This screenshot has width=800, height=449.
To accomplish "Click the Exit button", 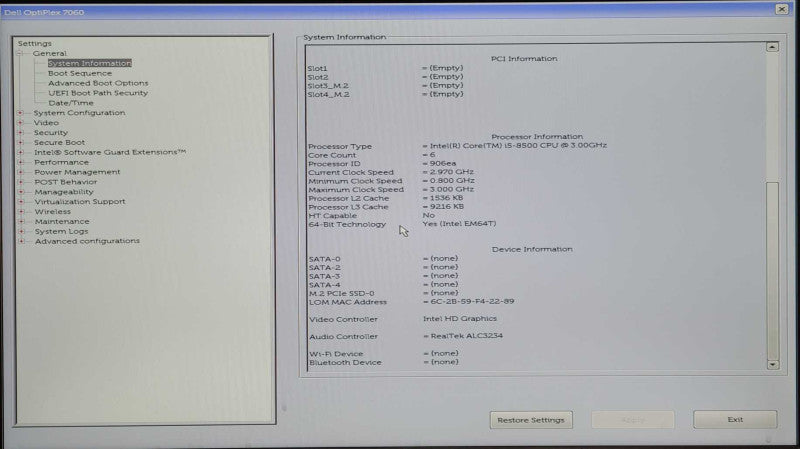I will [735, 419].
